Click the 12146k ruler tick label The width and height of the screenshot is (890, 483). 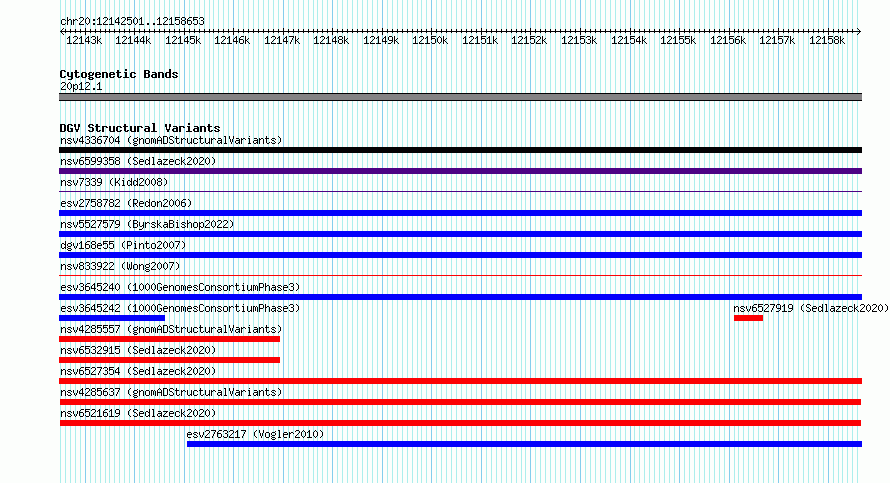coord(232,40)
